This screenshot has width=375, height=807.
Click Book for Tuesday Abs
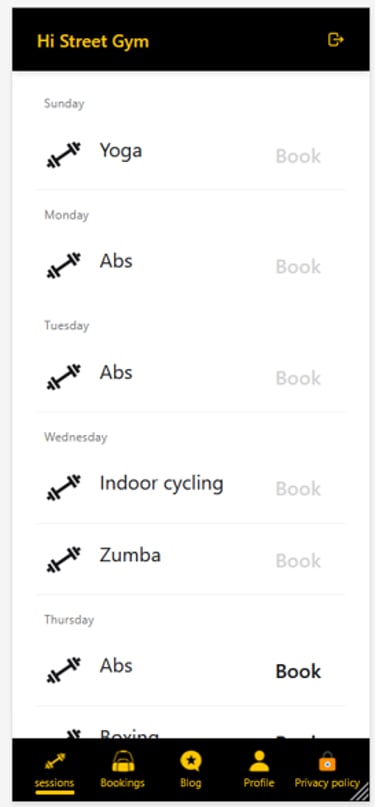(x=298, y=378)
